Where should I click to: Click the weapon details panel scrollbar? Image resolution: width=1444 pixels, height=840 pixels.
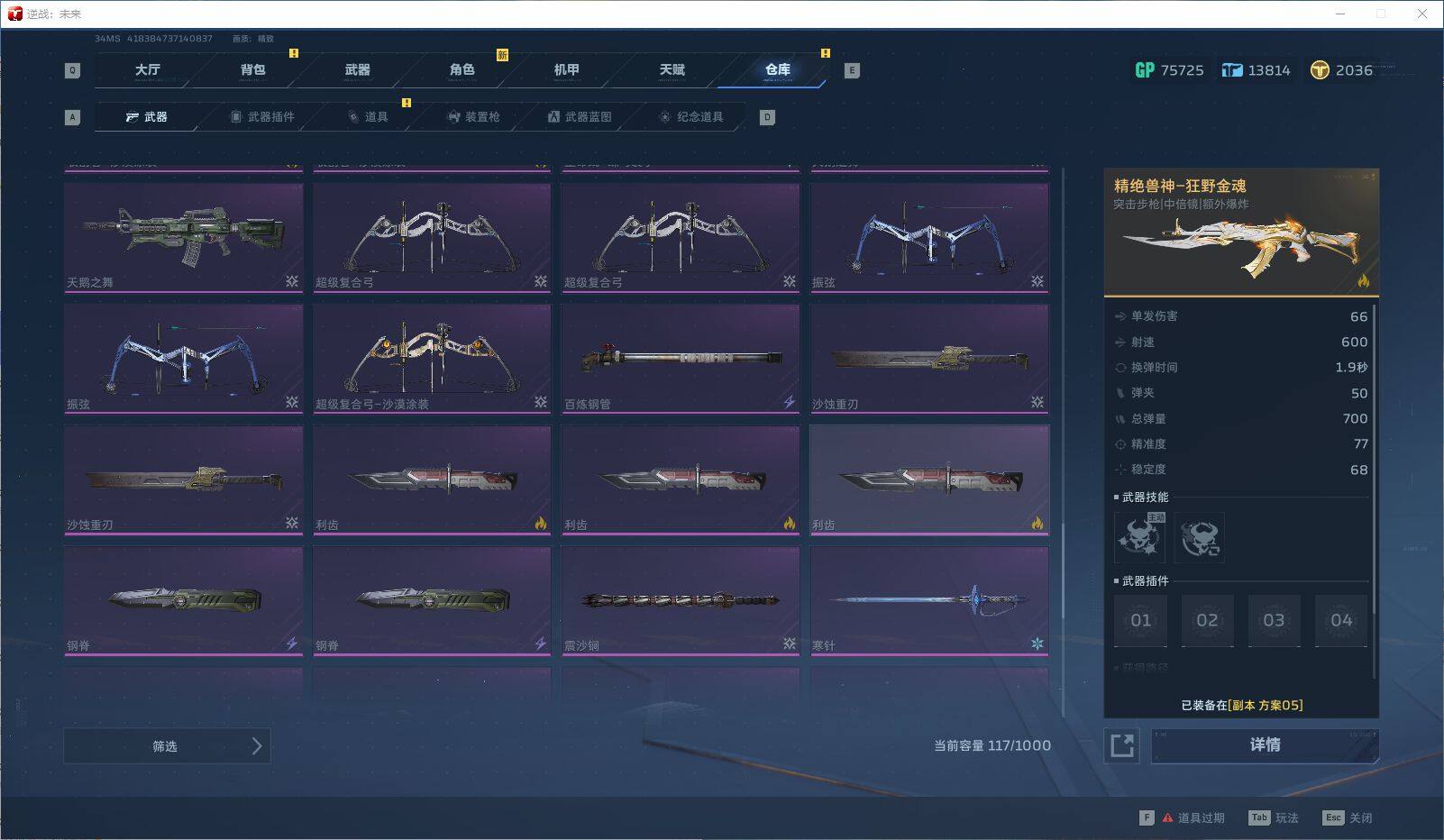1373,460
